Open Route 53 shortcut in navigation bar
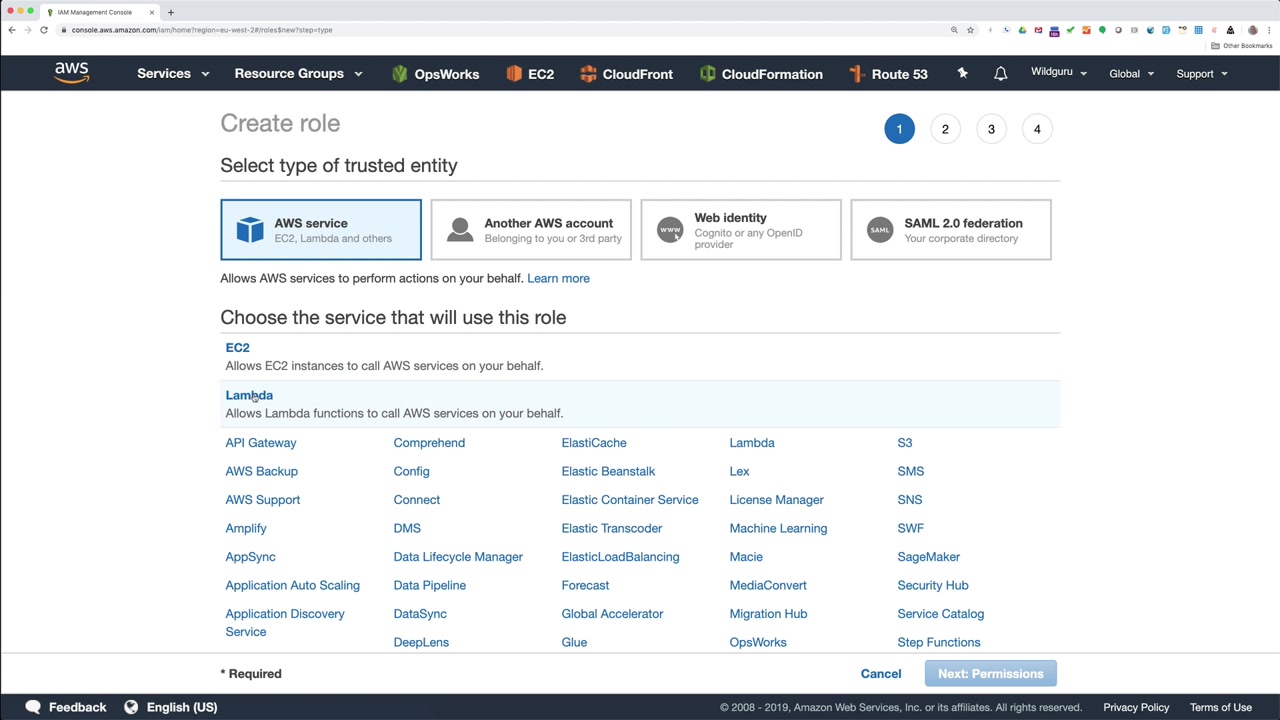This screenshot has height=720, width=1280. click(x=888, y=74)
